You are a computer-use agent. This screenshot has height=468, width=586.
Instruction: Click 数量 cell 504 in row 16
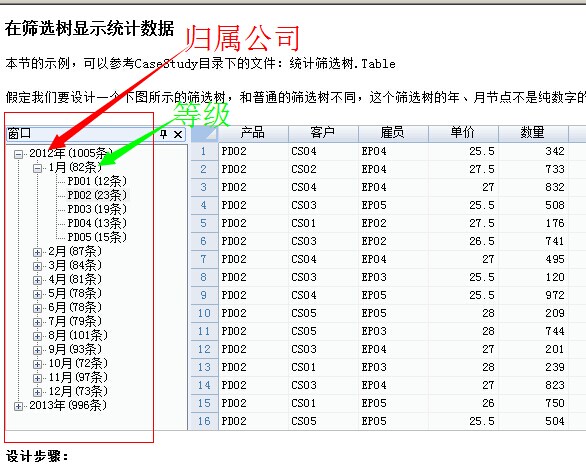tap(533, 421)
